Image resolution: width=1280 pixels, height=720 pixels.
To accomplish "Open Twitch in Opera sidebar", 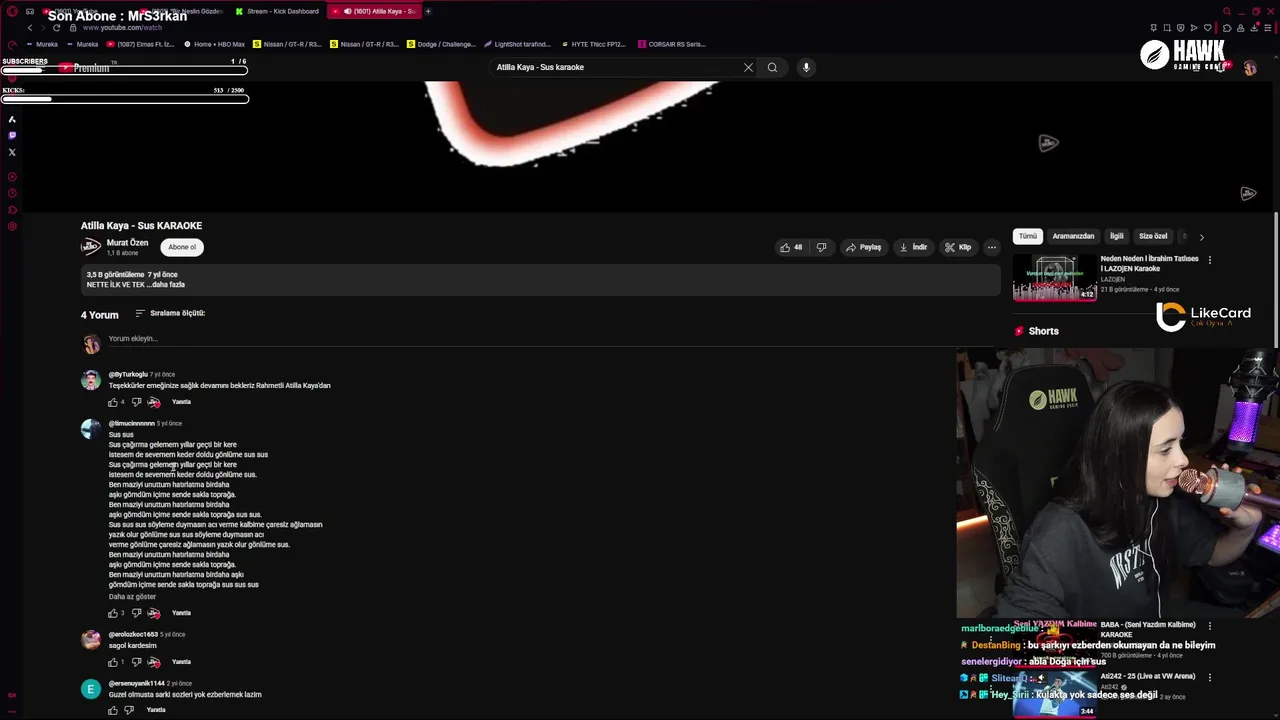I will pos(12,135).
